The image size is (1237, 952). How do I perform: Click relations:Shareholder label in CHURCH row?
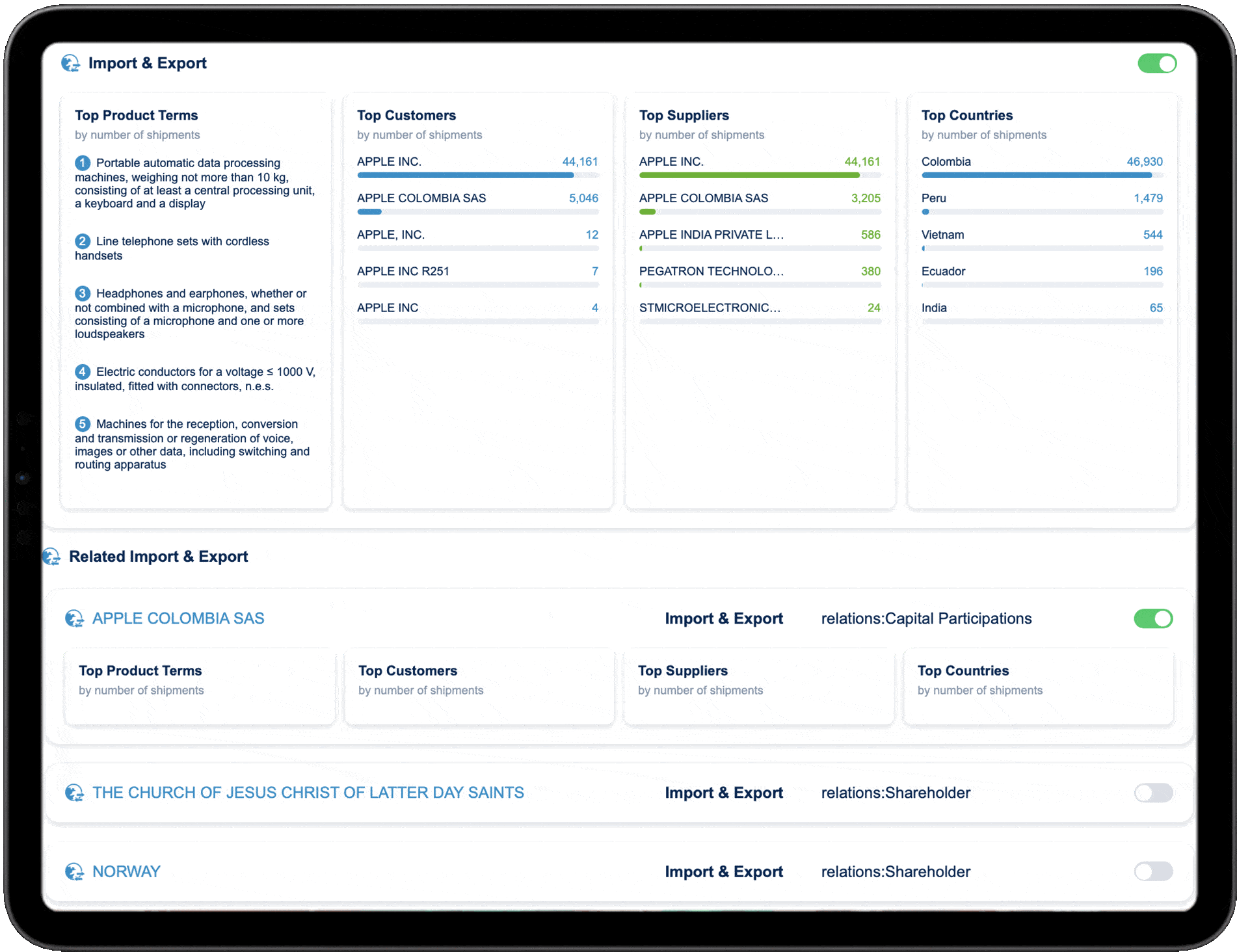[x=896, y=793]
